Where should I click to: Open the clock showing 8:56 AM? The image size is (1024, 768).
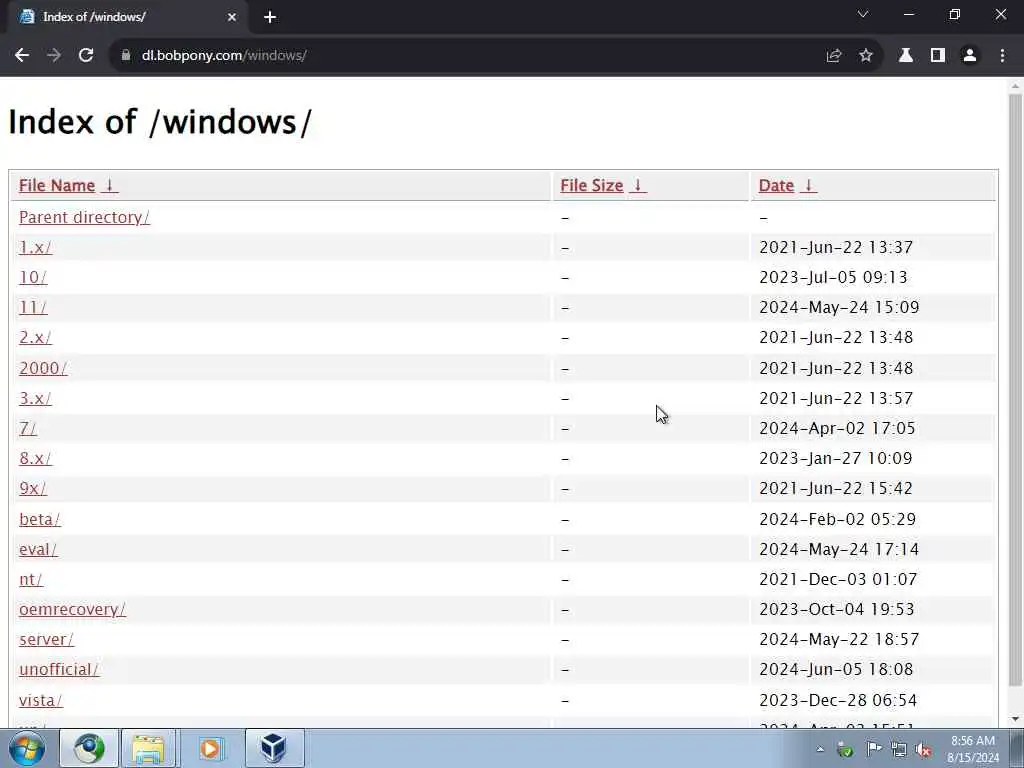click(973, 749)
